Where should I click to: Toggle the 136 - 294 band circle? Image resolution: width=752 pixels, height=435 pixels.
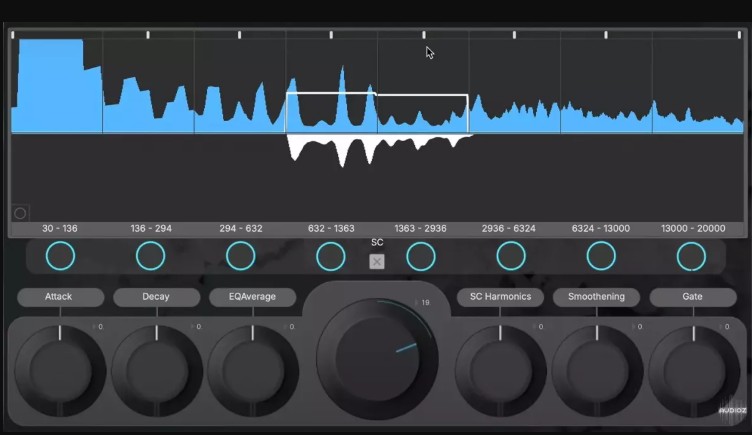point(150,256)
